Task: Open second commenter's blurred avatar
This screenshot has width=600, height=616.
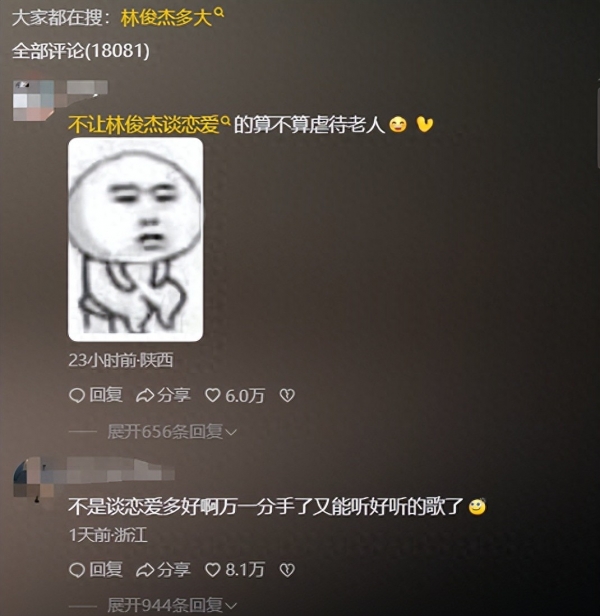Action: coord(33,478)
